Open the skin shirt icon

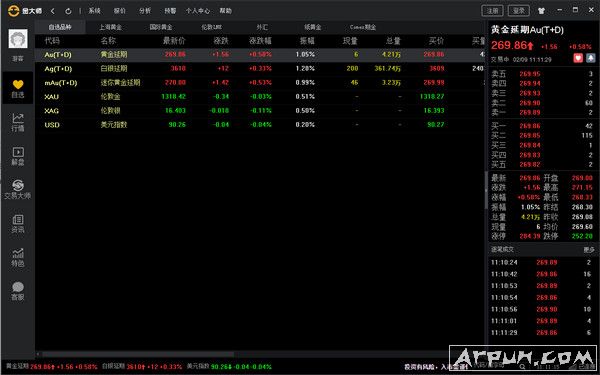pyautogui.click(x=541, y=11)
